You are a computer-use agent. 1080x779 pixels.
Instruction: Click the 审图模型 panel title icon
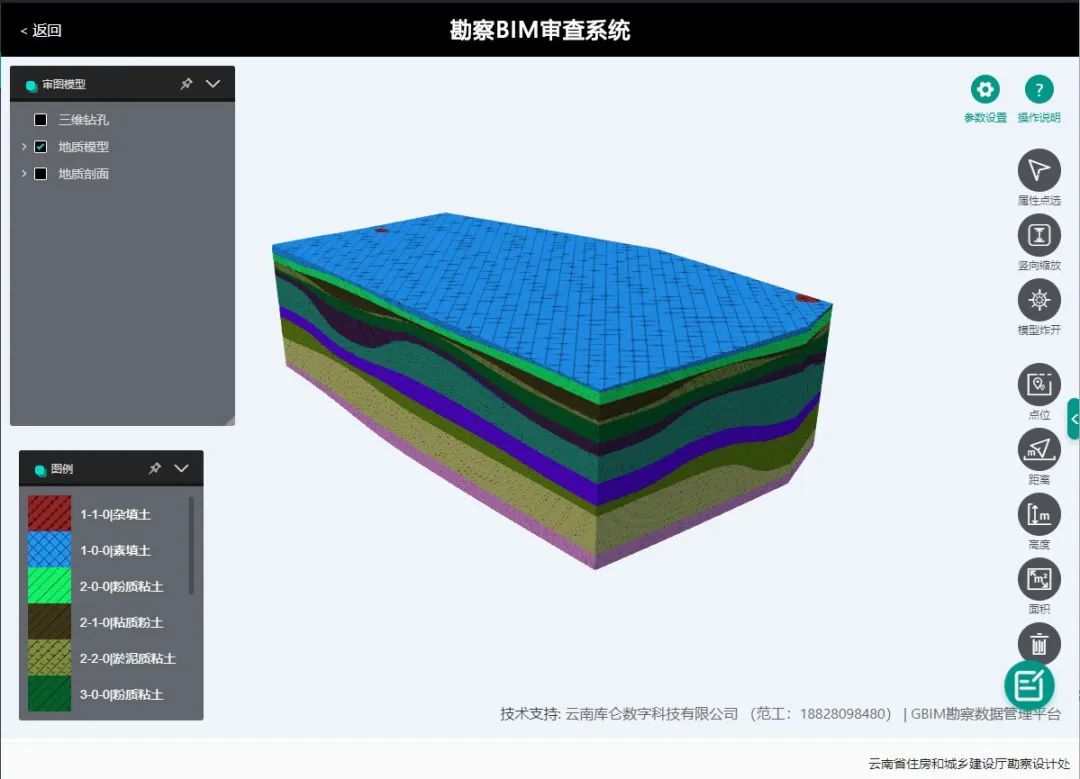31,85
